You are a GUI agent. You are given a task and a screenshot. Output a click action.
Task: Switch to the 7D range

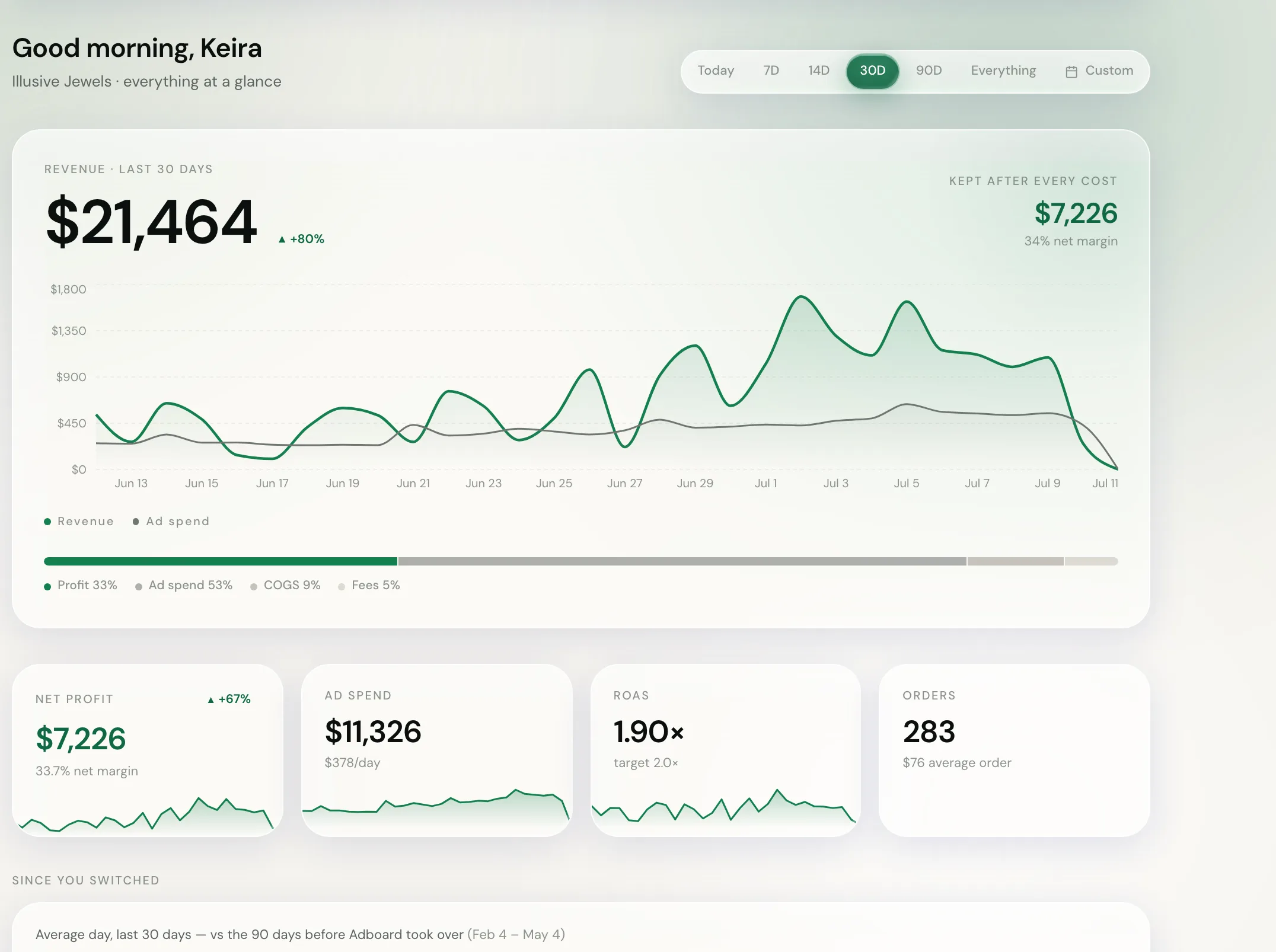pos(771,71)
